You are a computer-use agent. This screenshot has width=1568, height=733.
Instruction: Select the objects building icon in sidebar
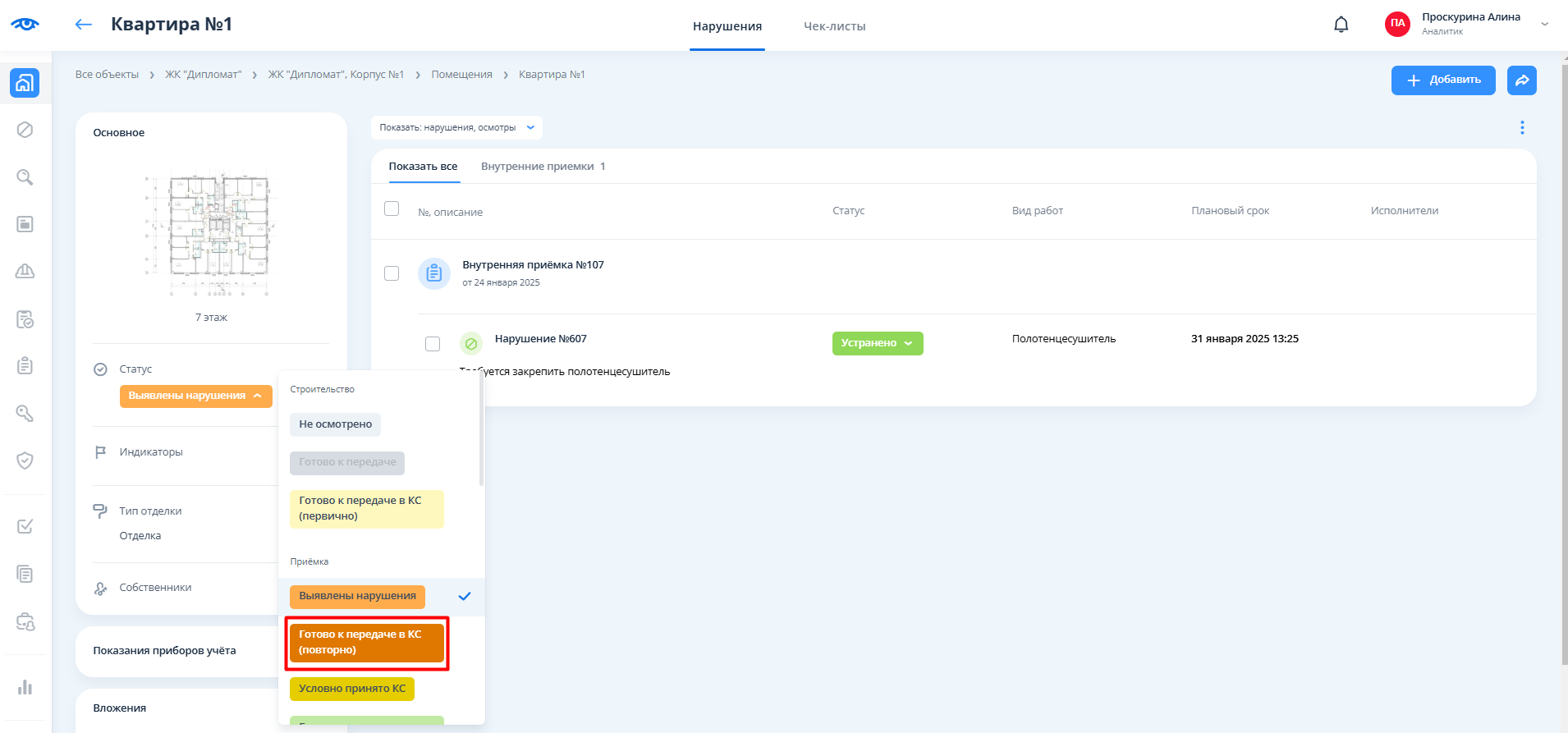pos(25,83)
